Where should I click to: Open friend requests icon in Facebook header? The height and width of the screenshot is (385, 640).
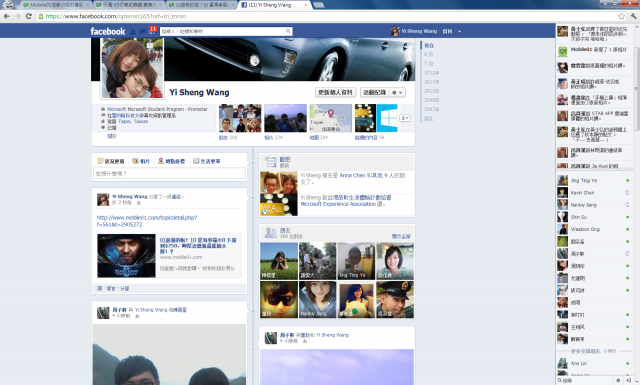coord(133,31)
